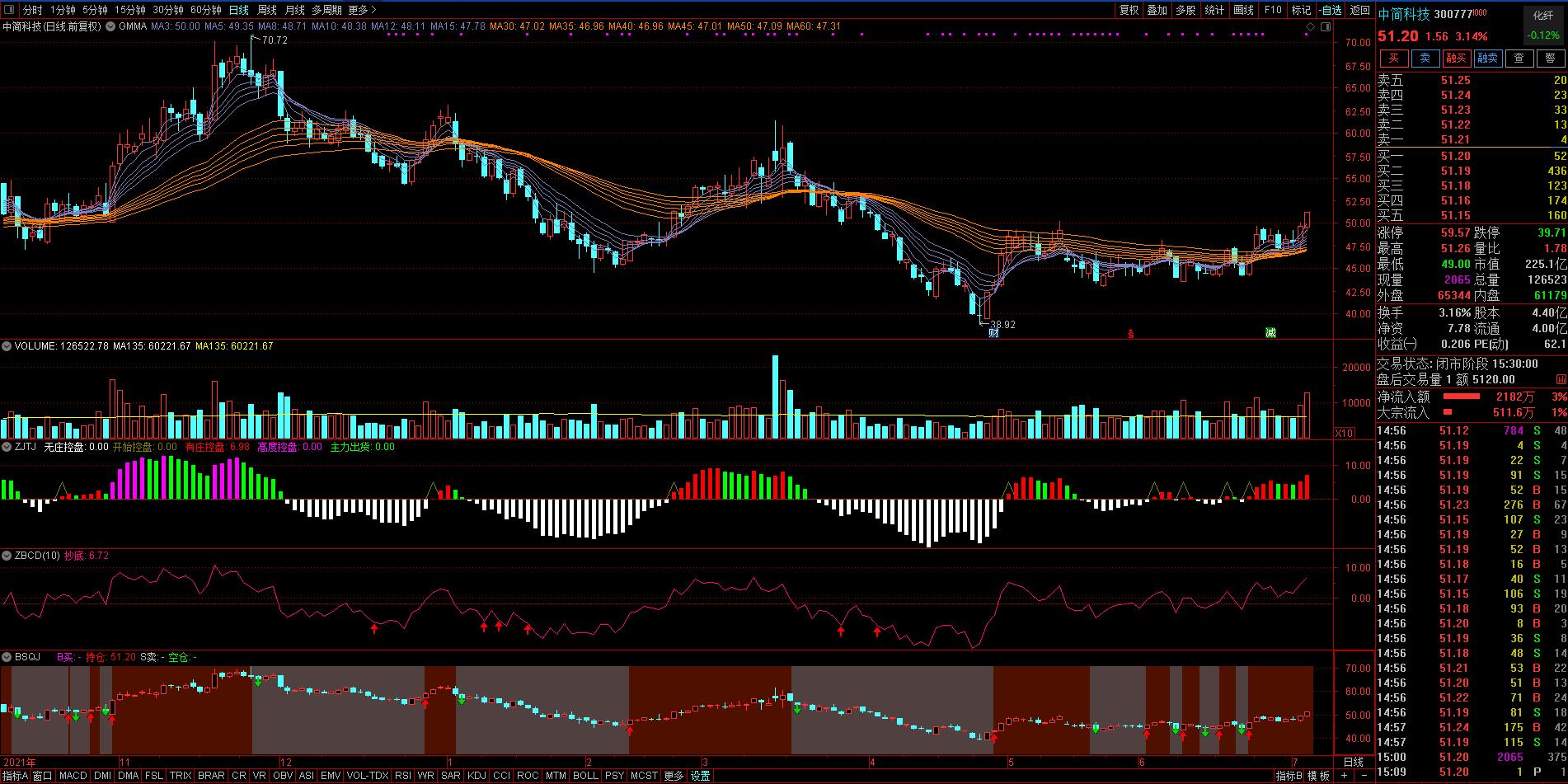The image size is (1568, 784).
Task: Toggle 自选 watchlist membership
Action: pos(1331,10)
